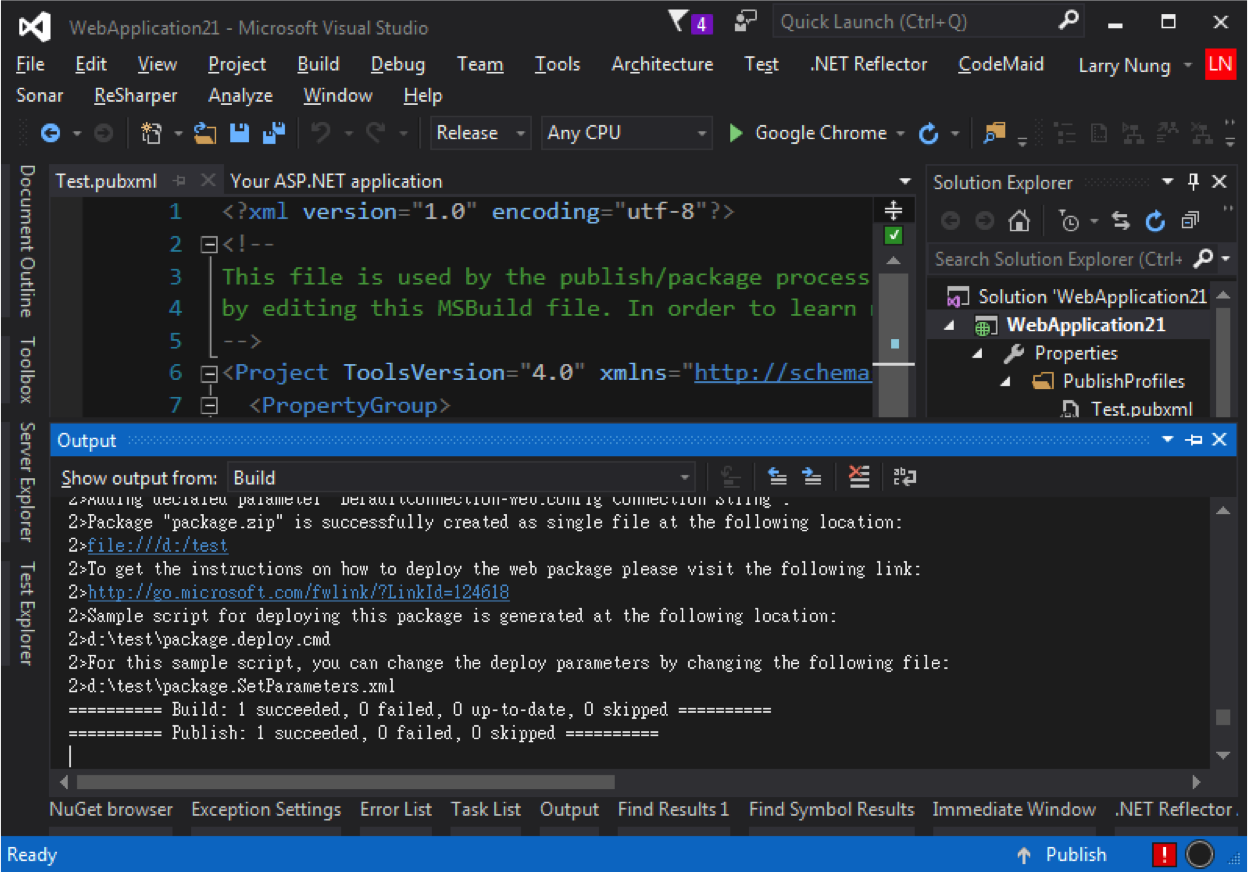Viewport: 1248px width, 872px height.
Task: Click the Pending Changes Filter clock icon
Action: tap(1070, 221)
